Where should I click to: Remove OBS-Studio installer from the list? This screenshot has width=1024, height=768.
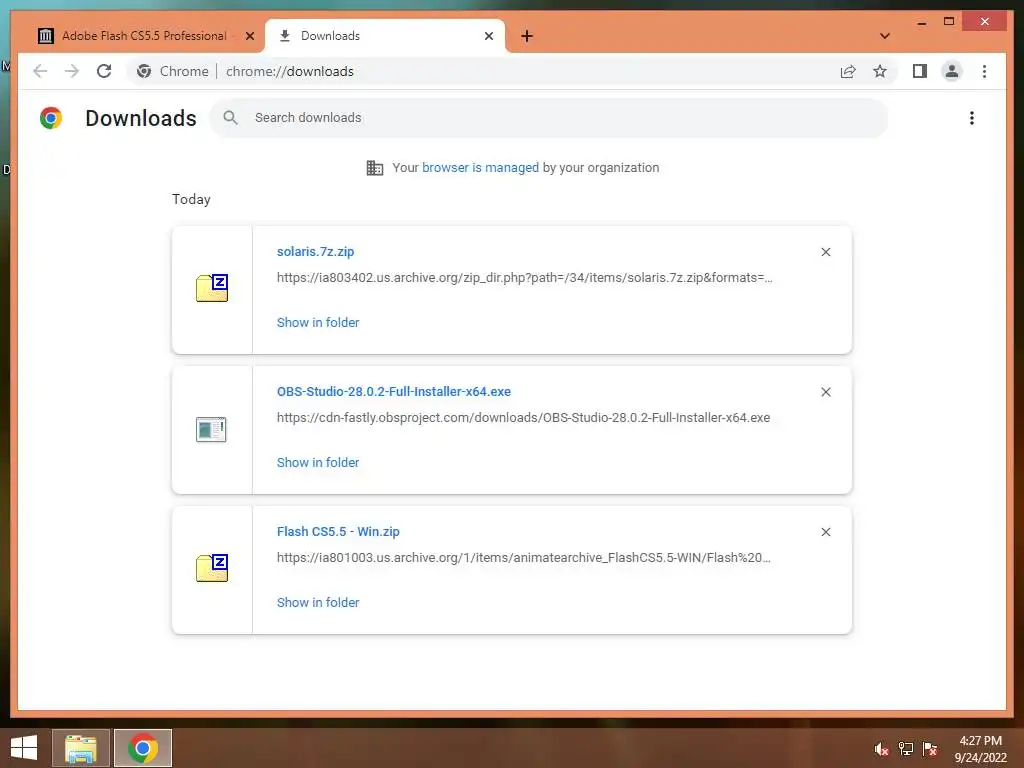click(x=825, y=392)
